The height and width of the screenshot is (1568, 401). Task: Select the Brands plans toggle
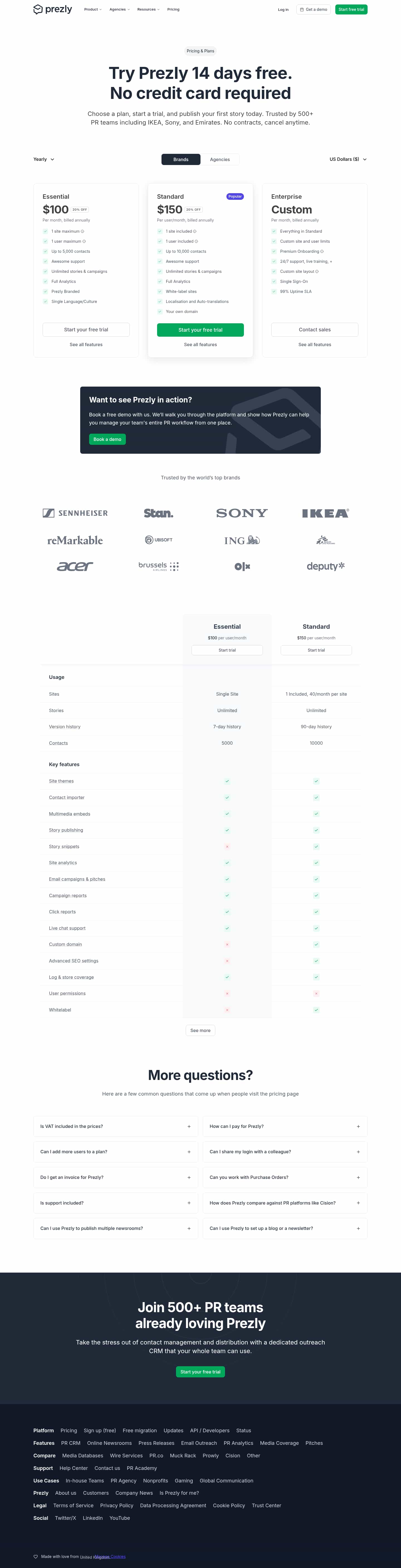tap(181, 159)
